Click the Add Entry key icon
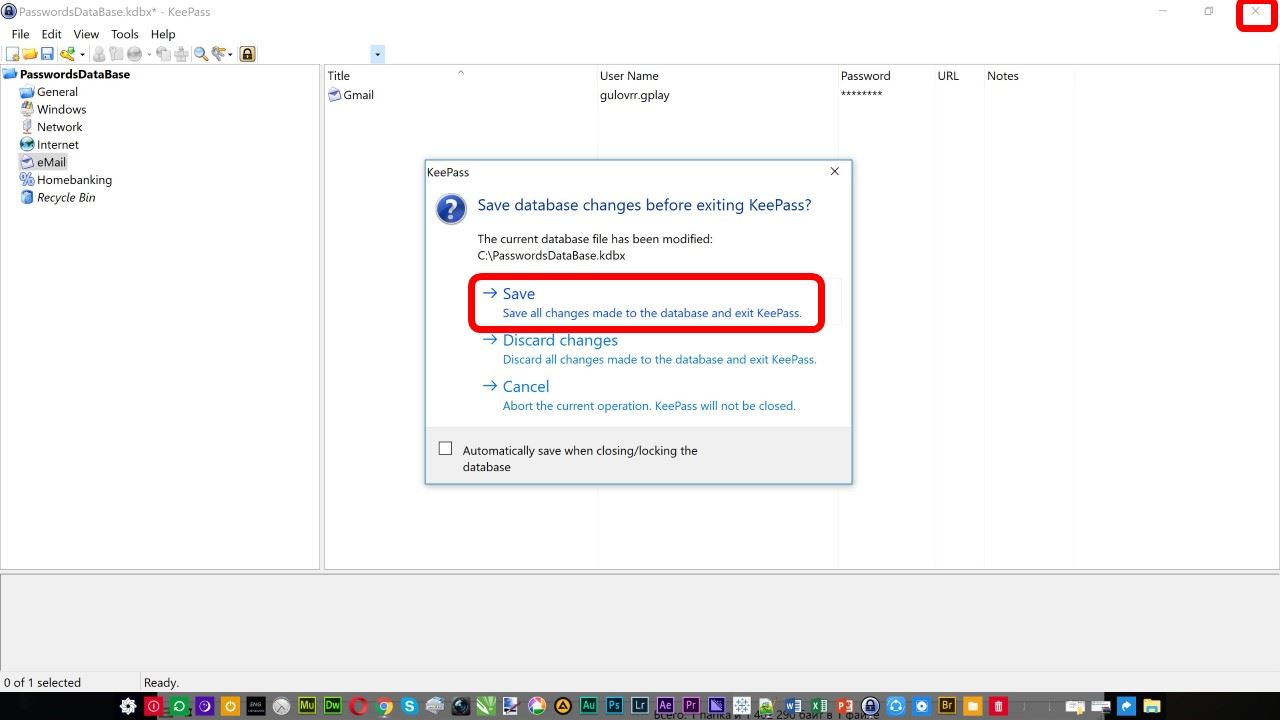Image resolution: width=1280 pixels, height=720 pixels. (x=67, y=54)
